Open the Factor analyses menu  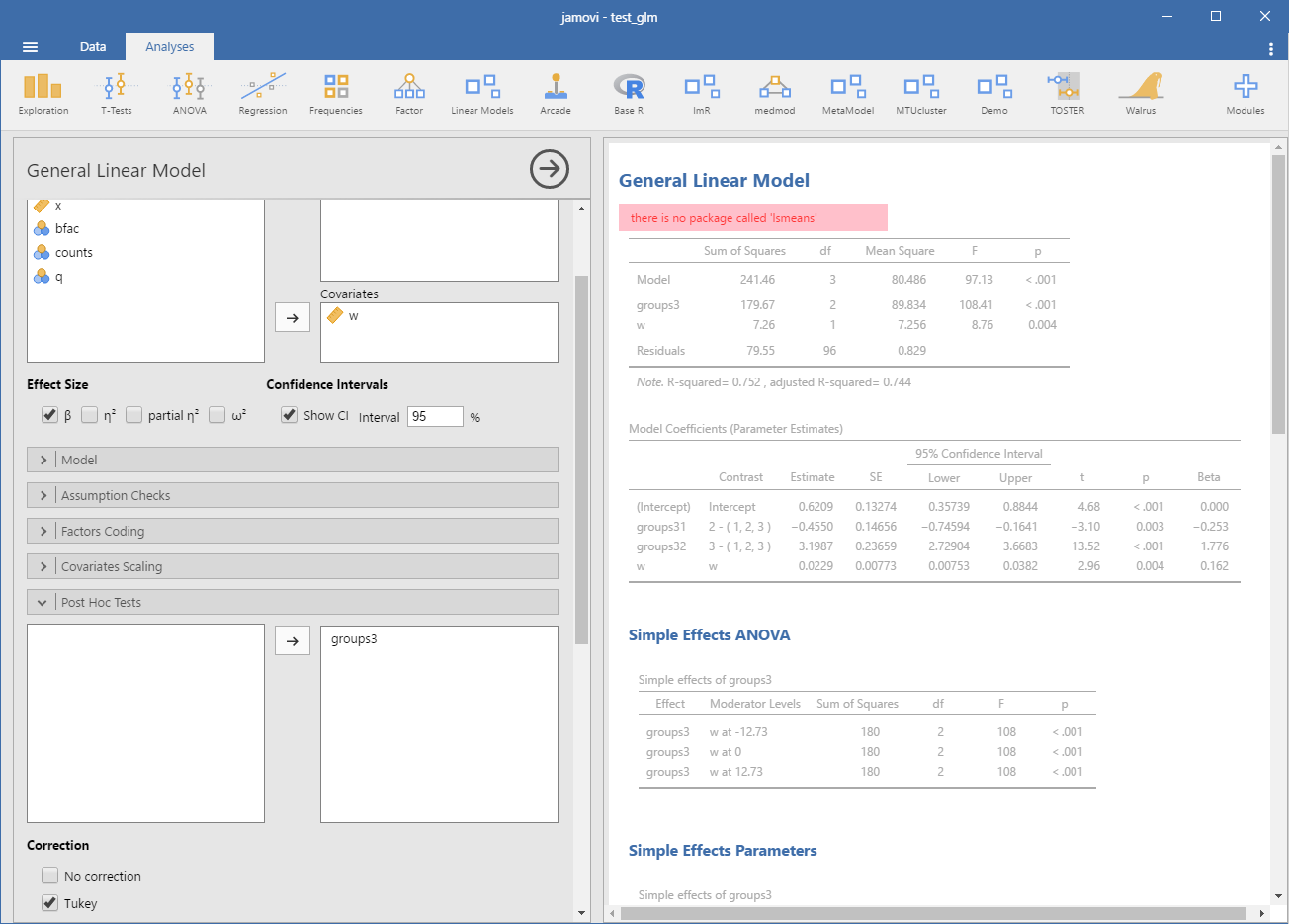click(x=409, y=94)
